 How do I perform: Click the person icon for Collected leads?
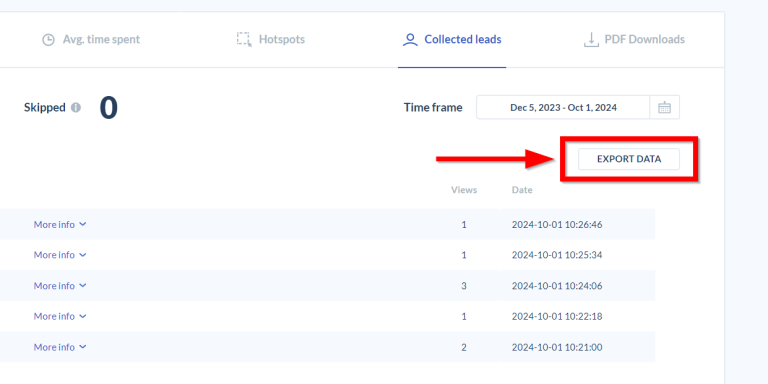tap(410, 40)
